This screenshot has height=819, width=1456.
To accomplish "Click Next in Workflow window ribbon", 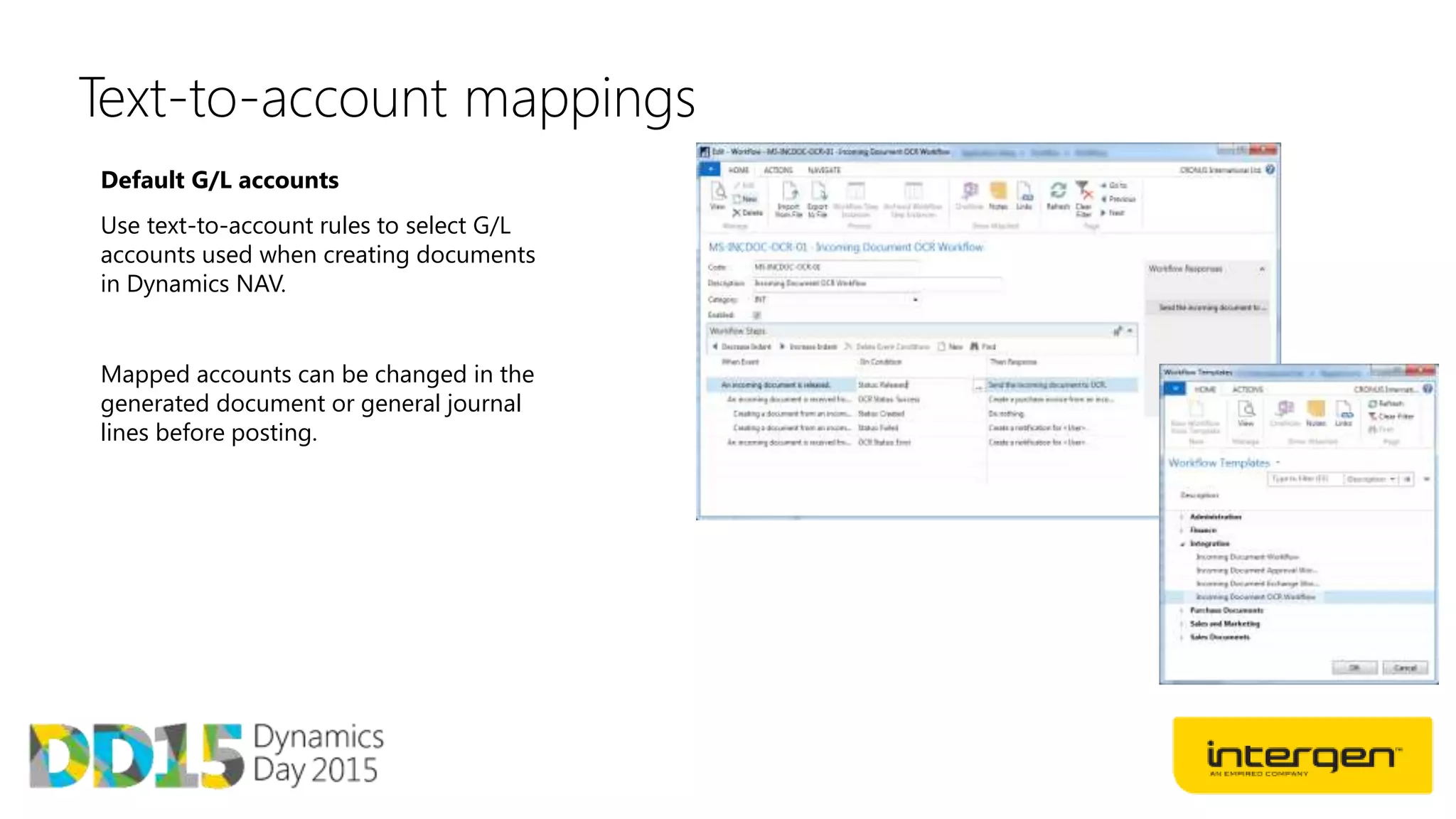I will pyautogui.click(x=1113, y=213).
